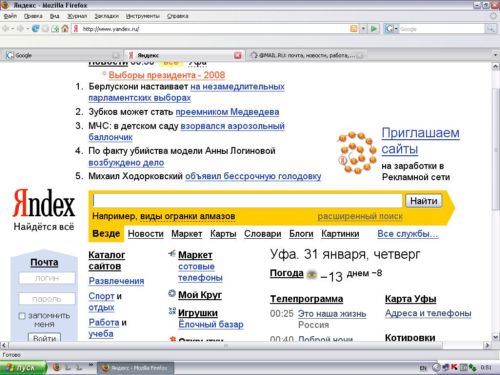Open the 'расширенный поиск' link
The width and height of the screenshot is (500, 375).
coord(360,216)
